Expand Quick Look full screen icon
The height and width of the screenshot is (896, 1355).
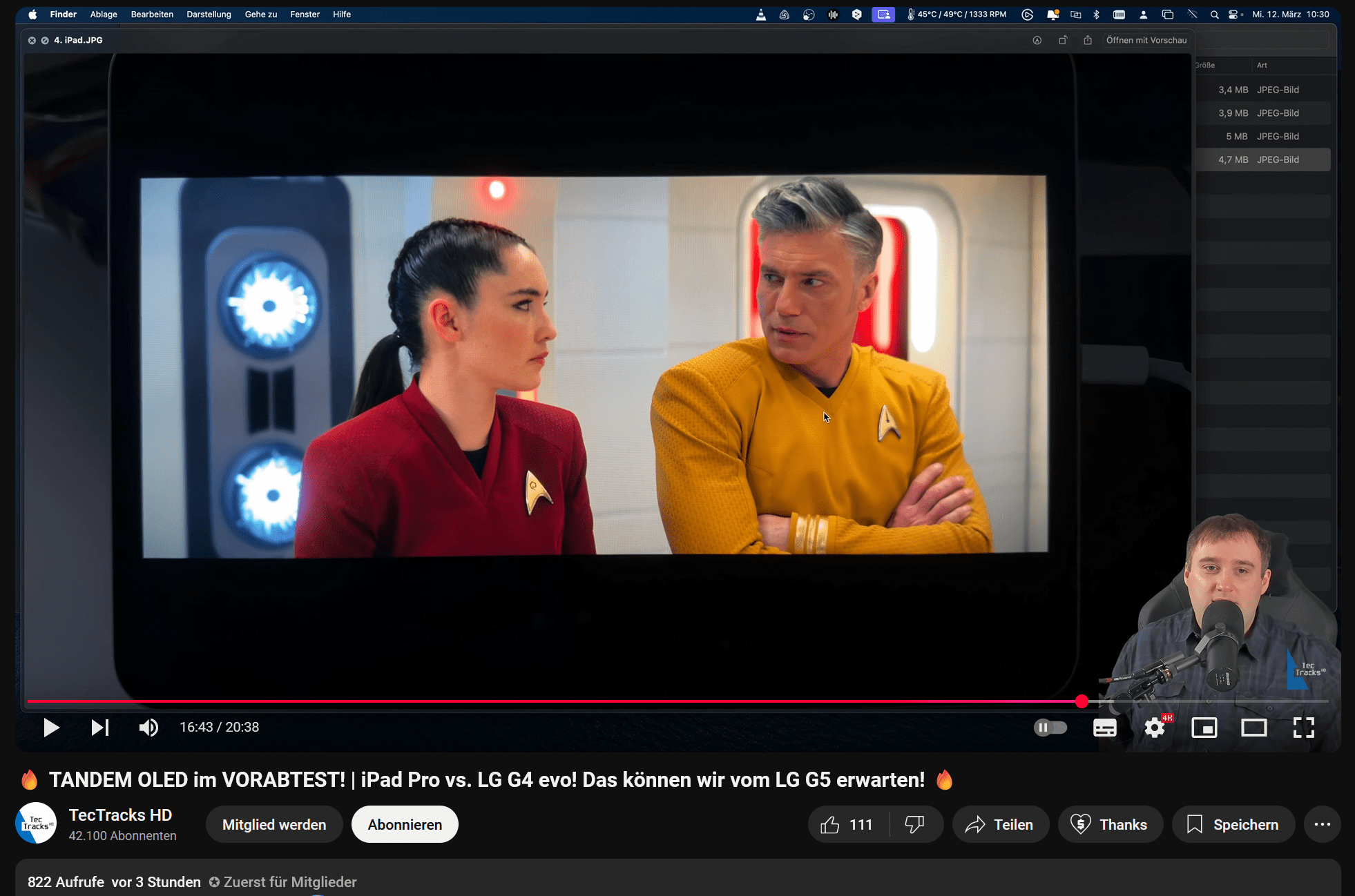pyautogui.click(x=45, y=40)
